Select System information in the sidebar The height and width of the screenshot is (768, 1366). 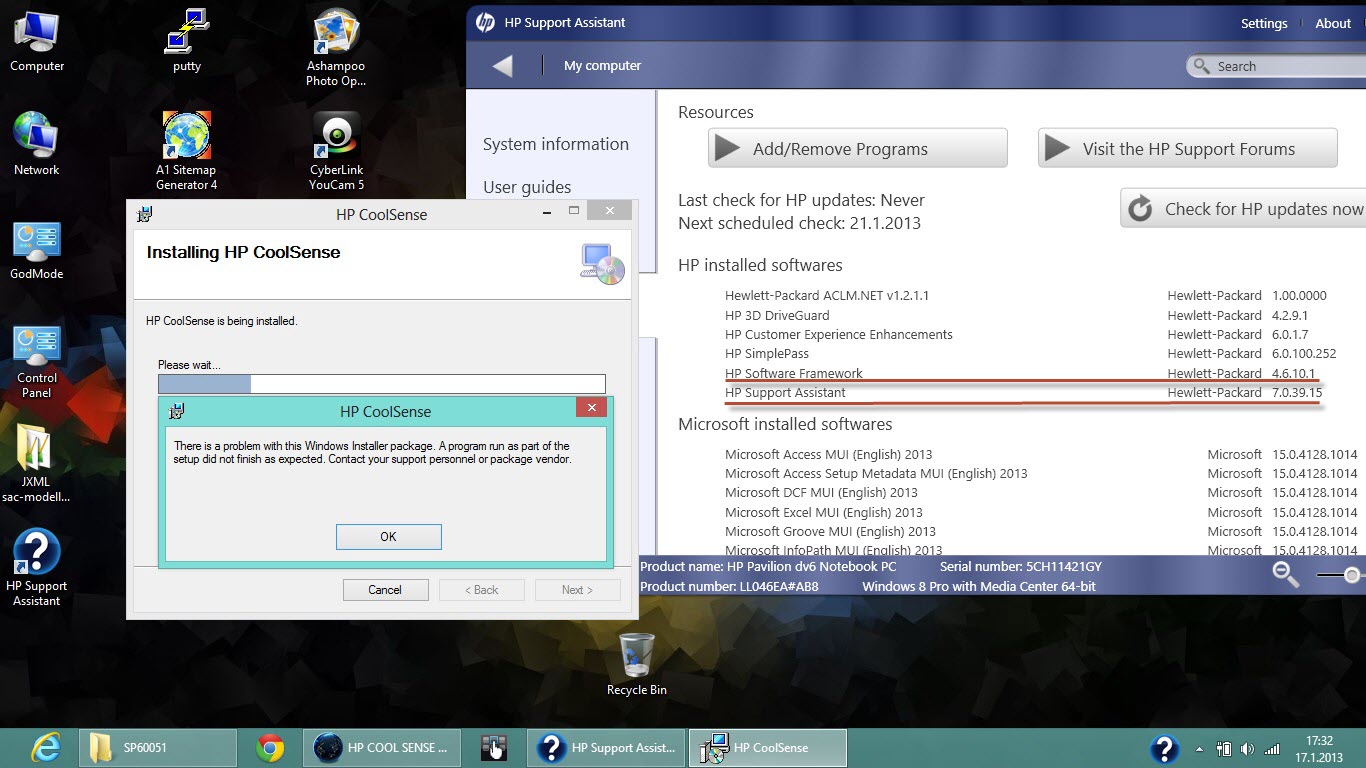(x=555, y=144)
